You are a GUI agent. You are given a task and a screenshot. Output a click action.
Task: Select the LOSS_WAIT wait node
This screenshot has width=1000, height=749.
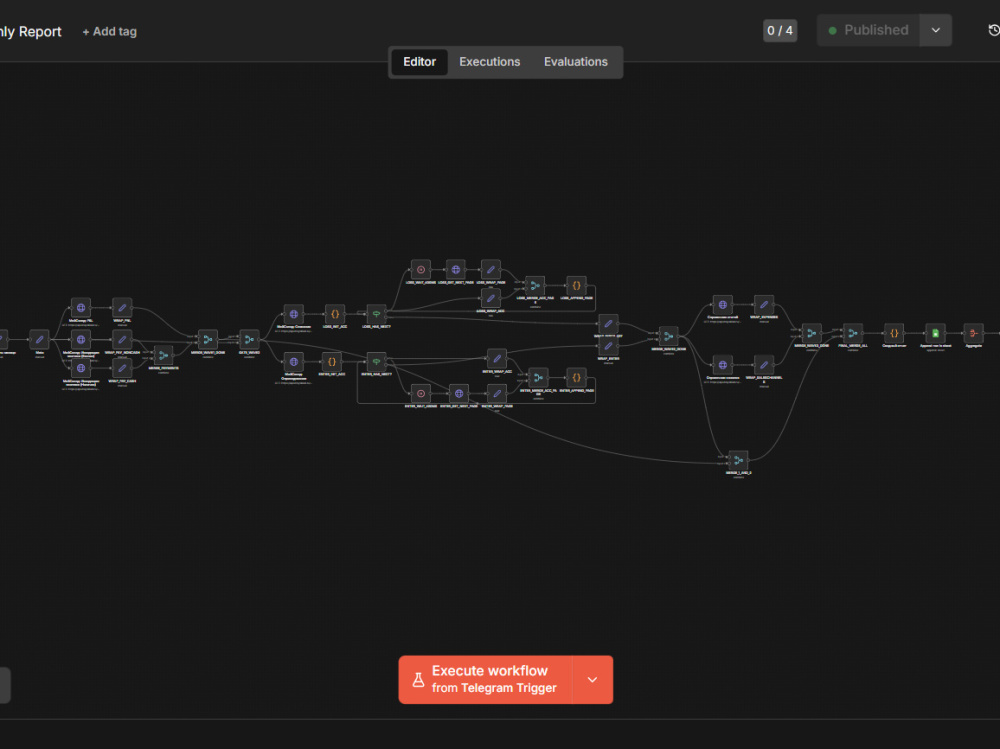pyautogui.click(x=421, y=269)
